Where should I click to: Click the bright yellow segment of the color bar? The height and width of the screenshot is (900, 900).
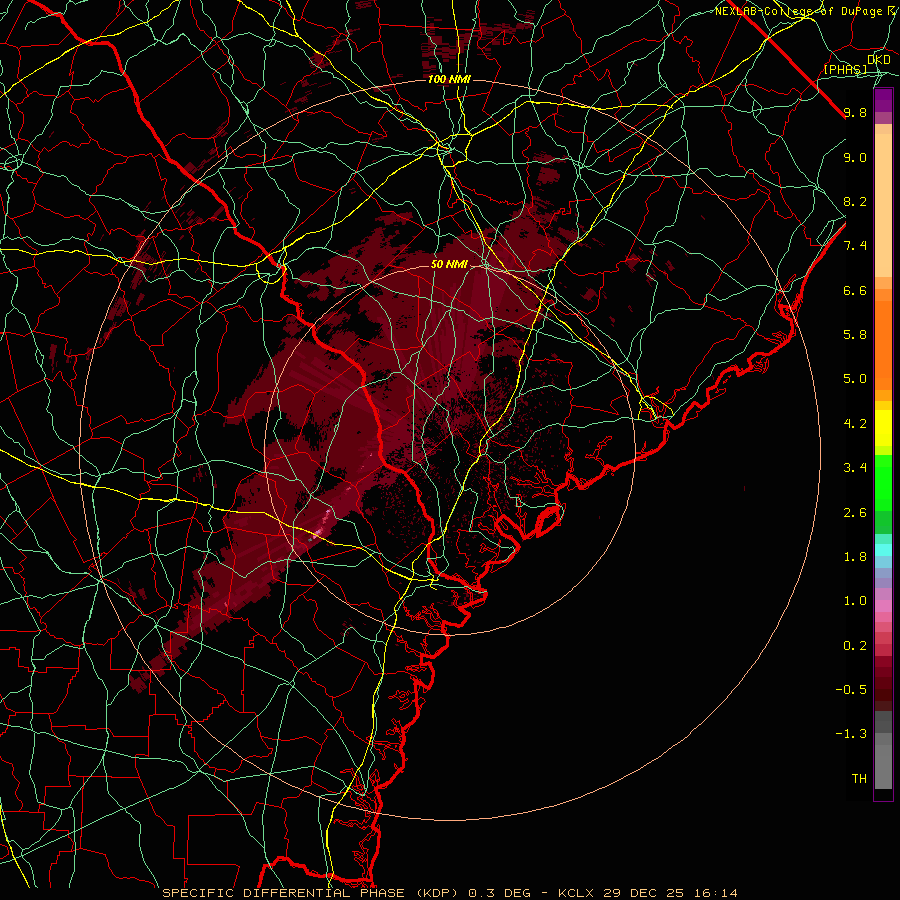[883, 428]
